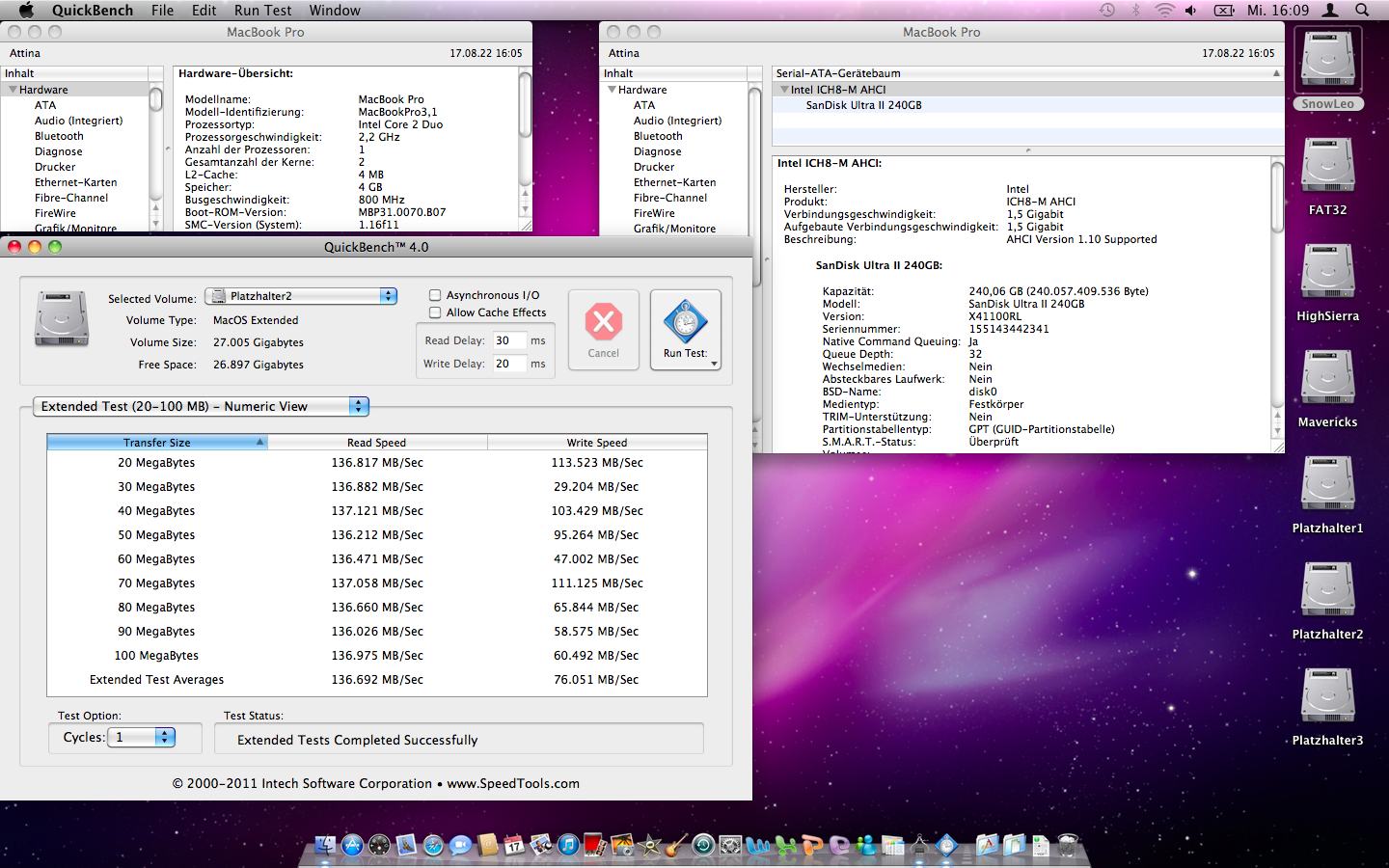
Task: Click the Mavericks drive icon
Action: [1328, 378]
